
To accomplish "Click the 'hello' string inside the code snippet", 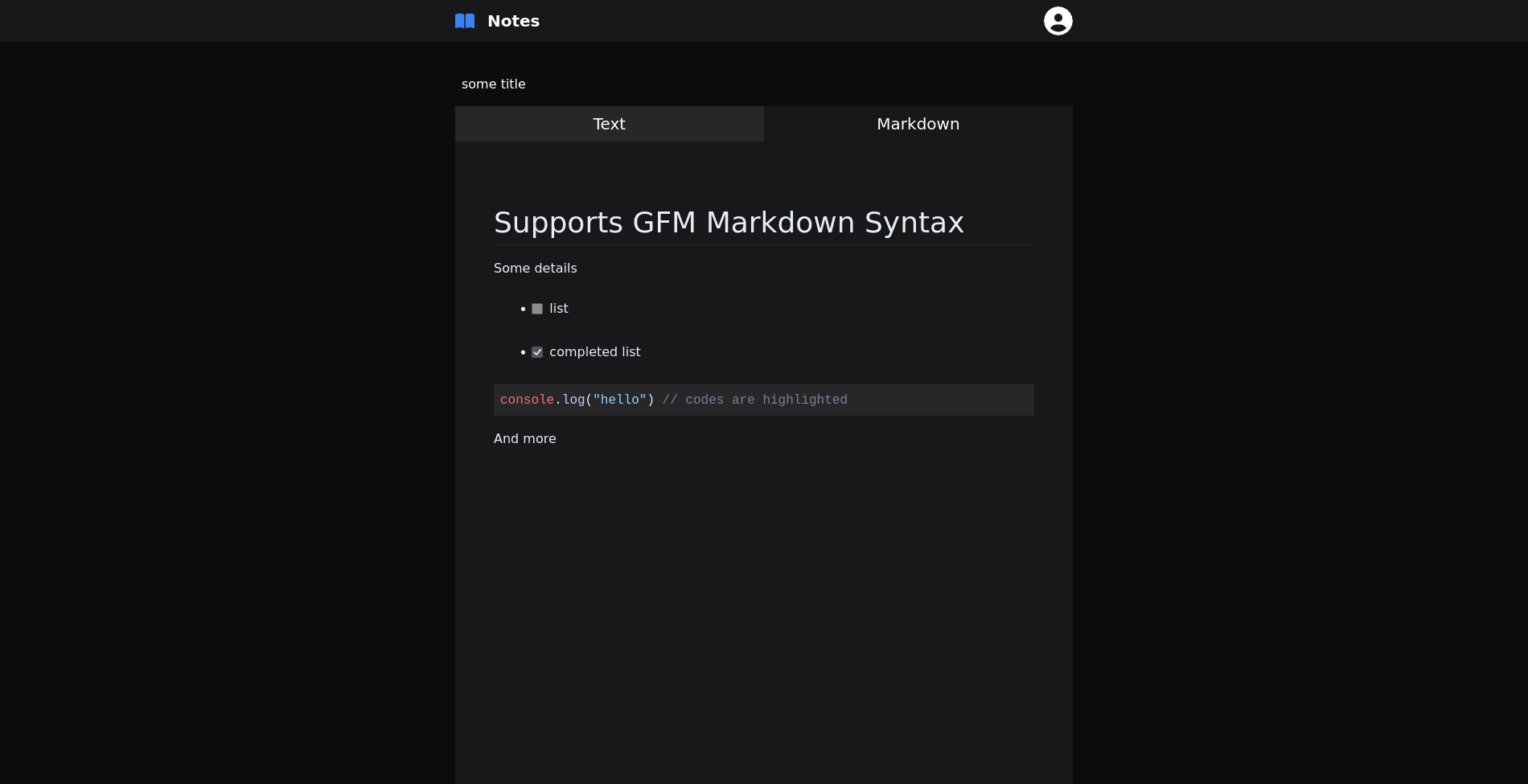I will (x=619, y=399).
